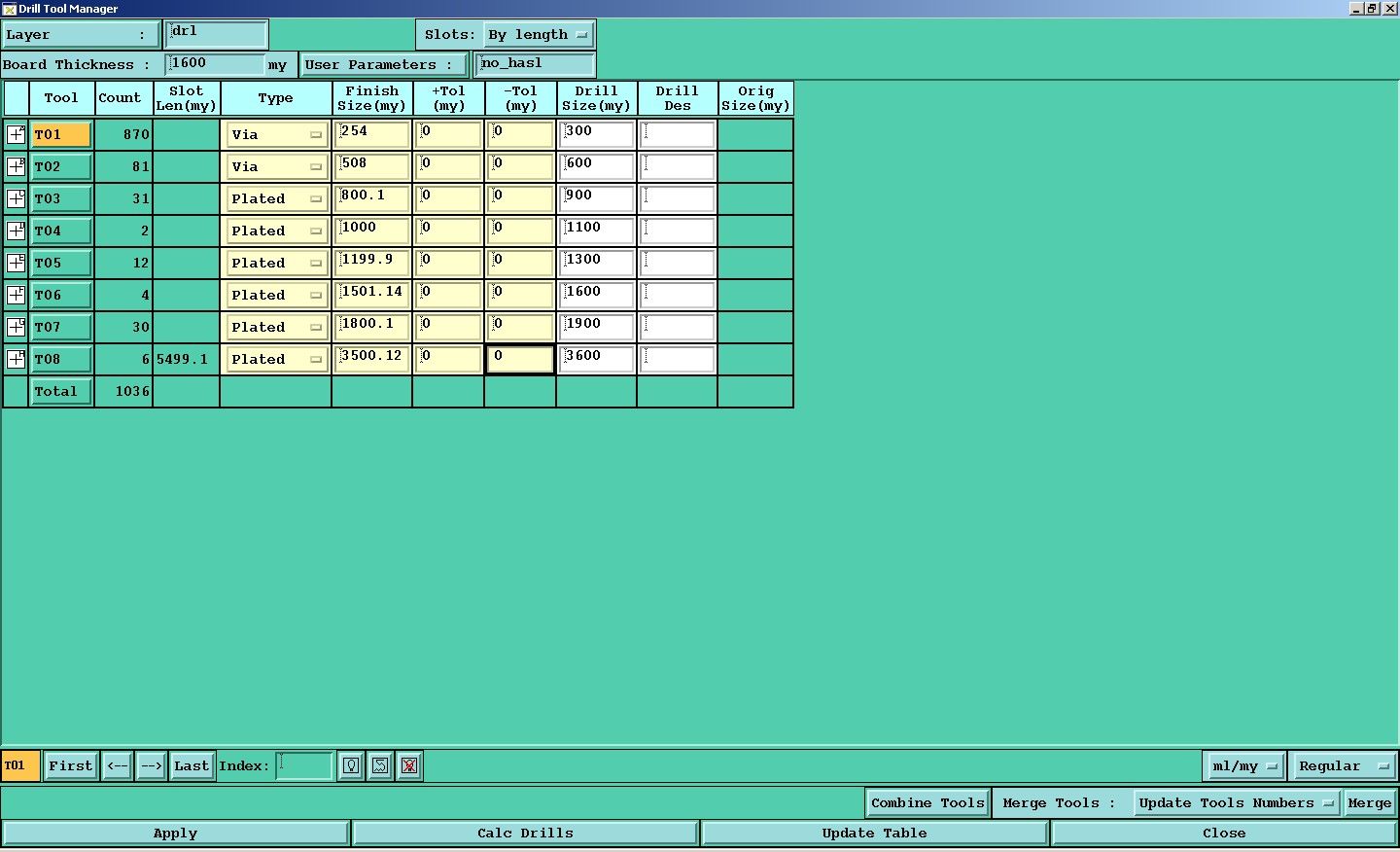1400x852 pixels.
Task: Jump to Last tool
Action: [x=192, y=765]
